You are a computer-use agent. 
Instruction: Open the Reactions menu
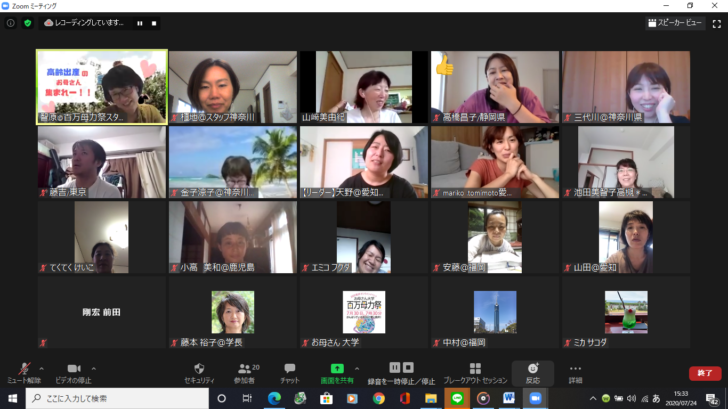click(532, 368)
